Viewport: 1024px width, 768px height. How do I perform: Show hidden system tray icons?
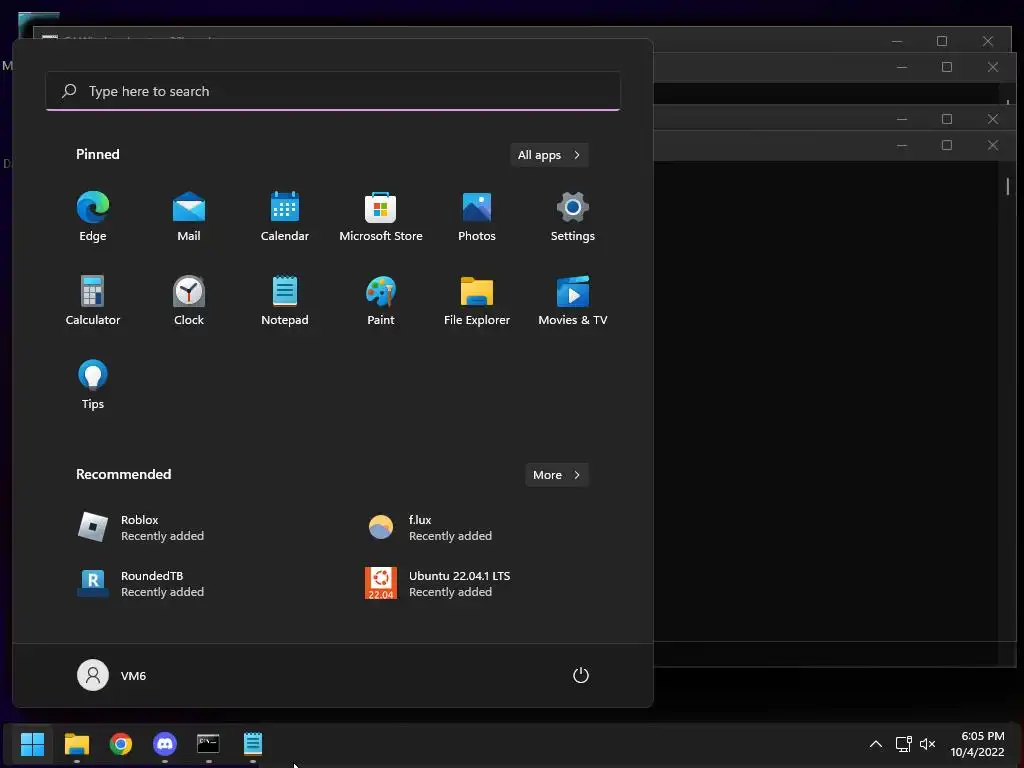876,744
